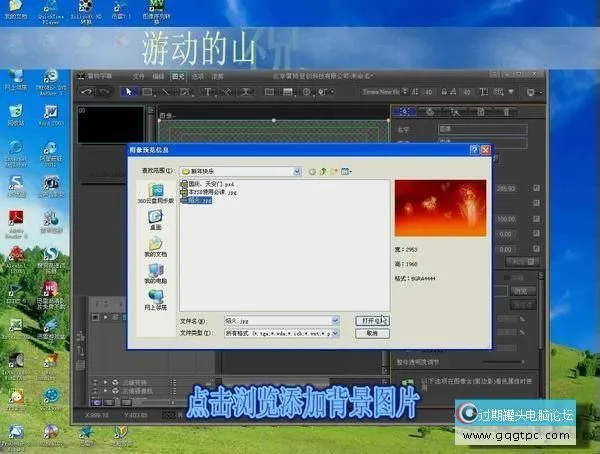Click the funnel icon in the toolbar
This screenshot has width=600, height=454.
(x=511, y=92)
